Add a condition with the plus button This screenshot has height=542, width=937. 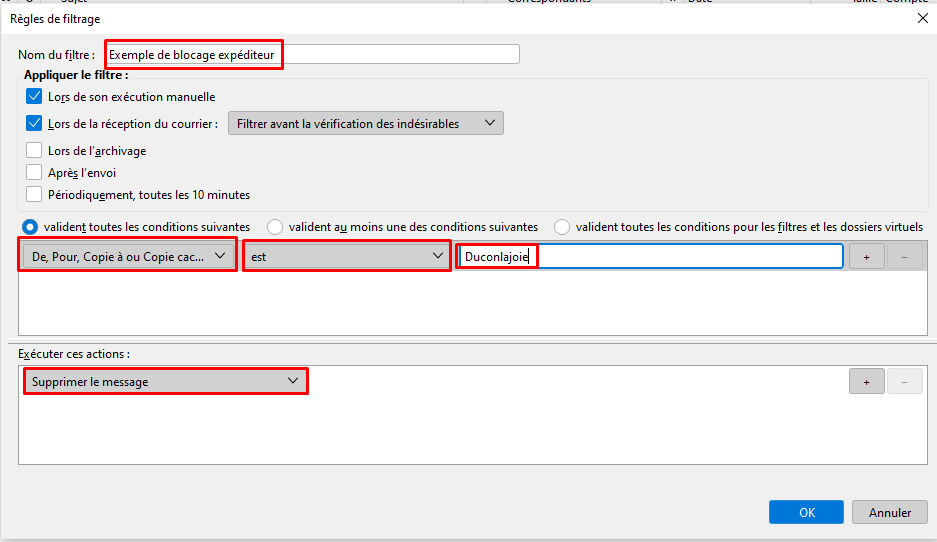click(866, 257)
